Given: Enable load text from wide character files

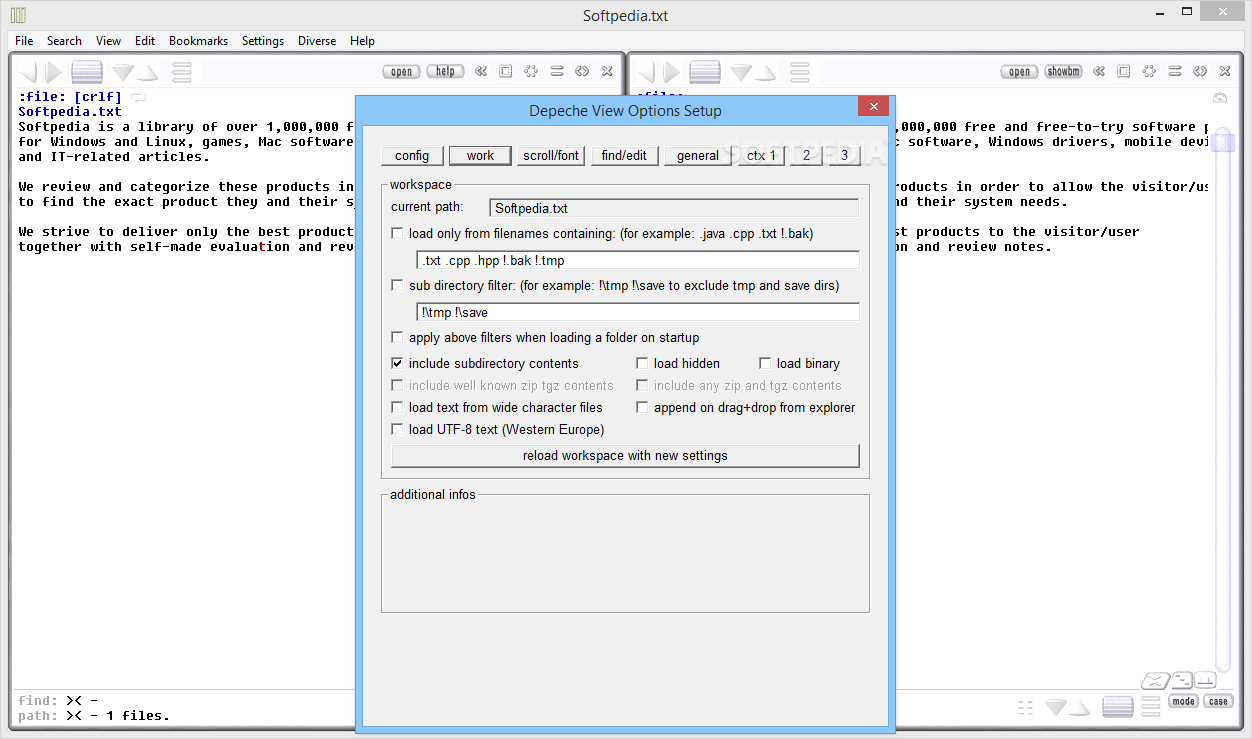Looking at the screenshot, I should click(398, 408).
